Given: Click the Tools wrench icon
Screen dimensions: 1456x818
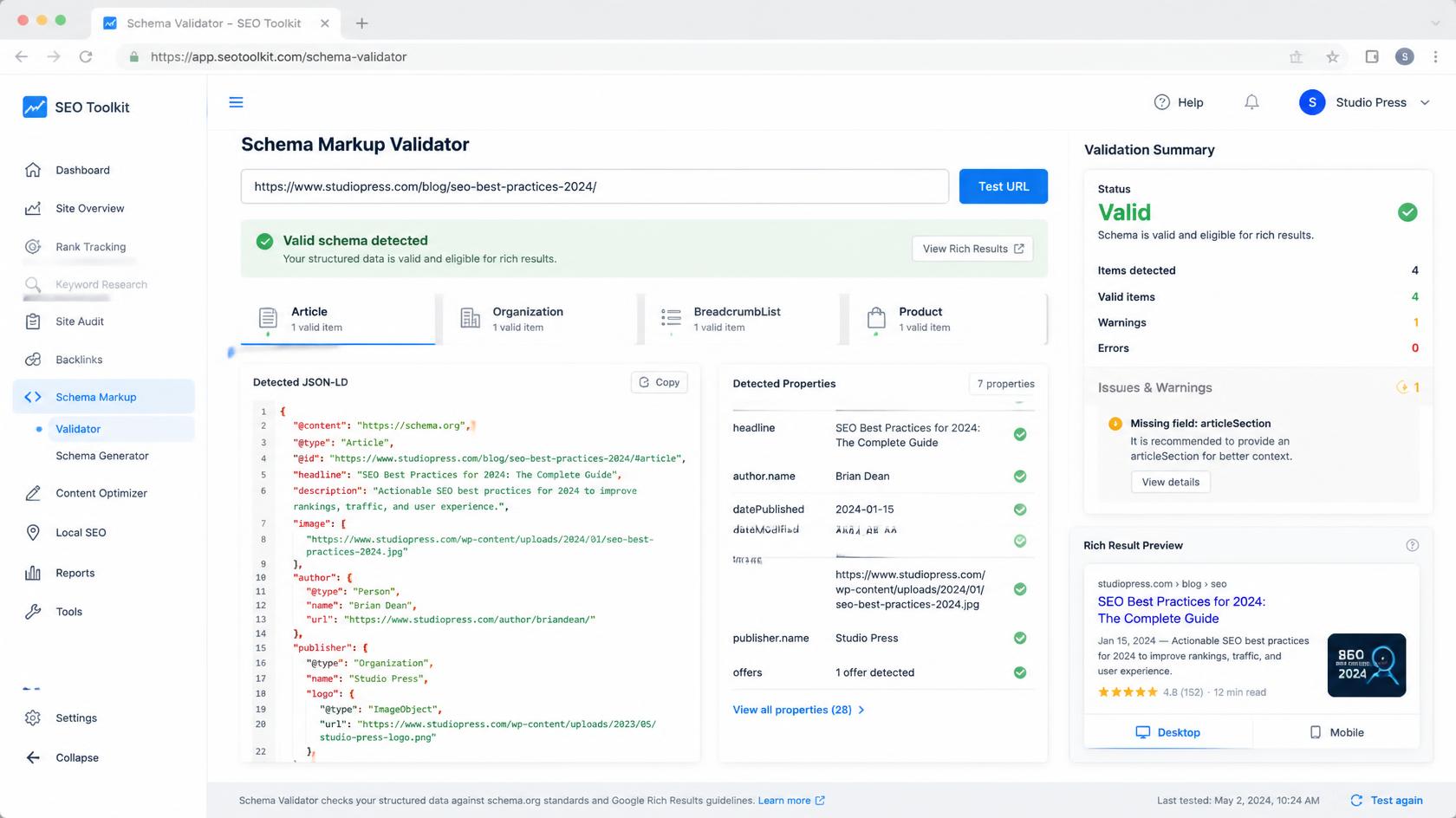Looking at the screenshot, I should [x=33, y=612].
